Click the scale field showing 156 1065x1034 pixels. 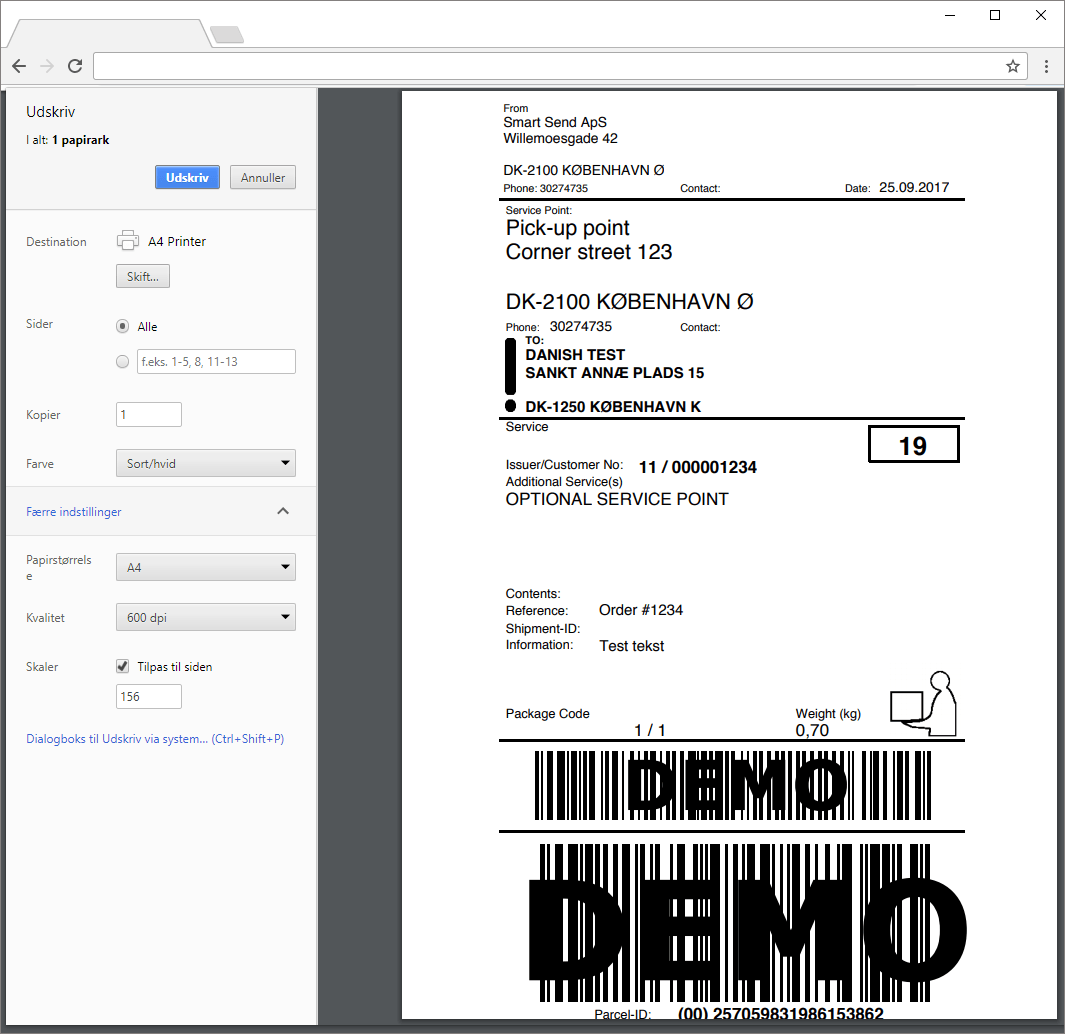click(x=149, y=696)
